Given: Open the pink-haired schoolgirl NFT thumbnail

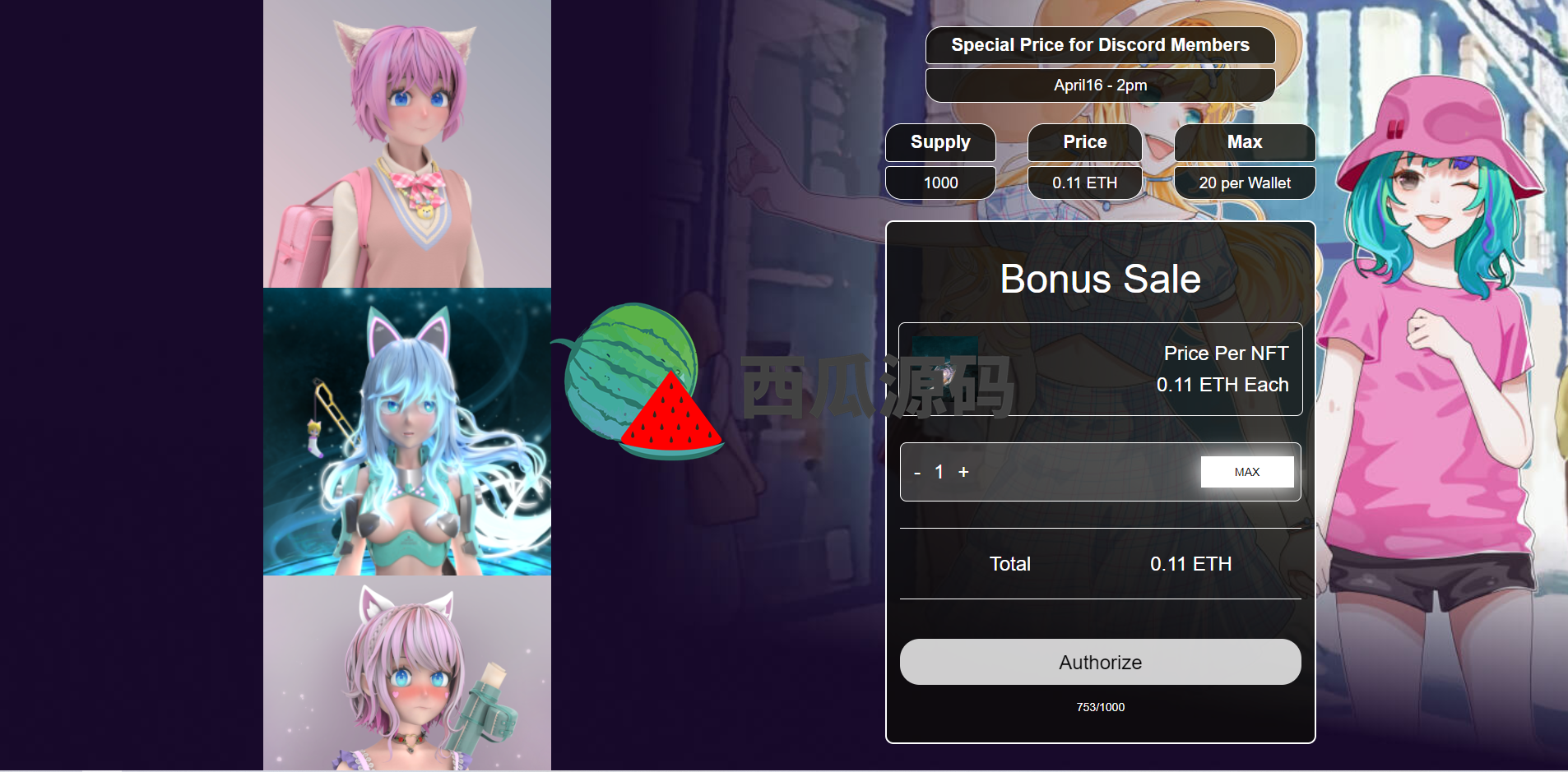Looking at the screenshot, I should [407, 144].
